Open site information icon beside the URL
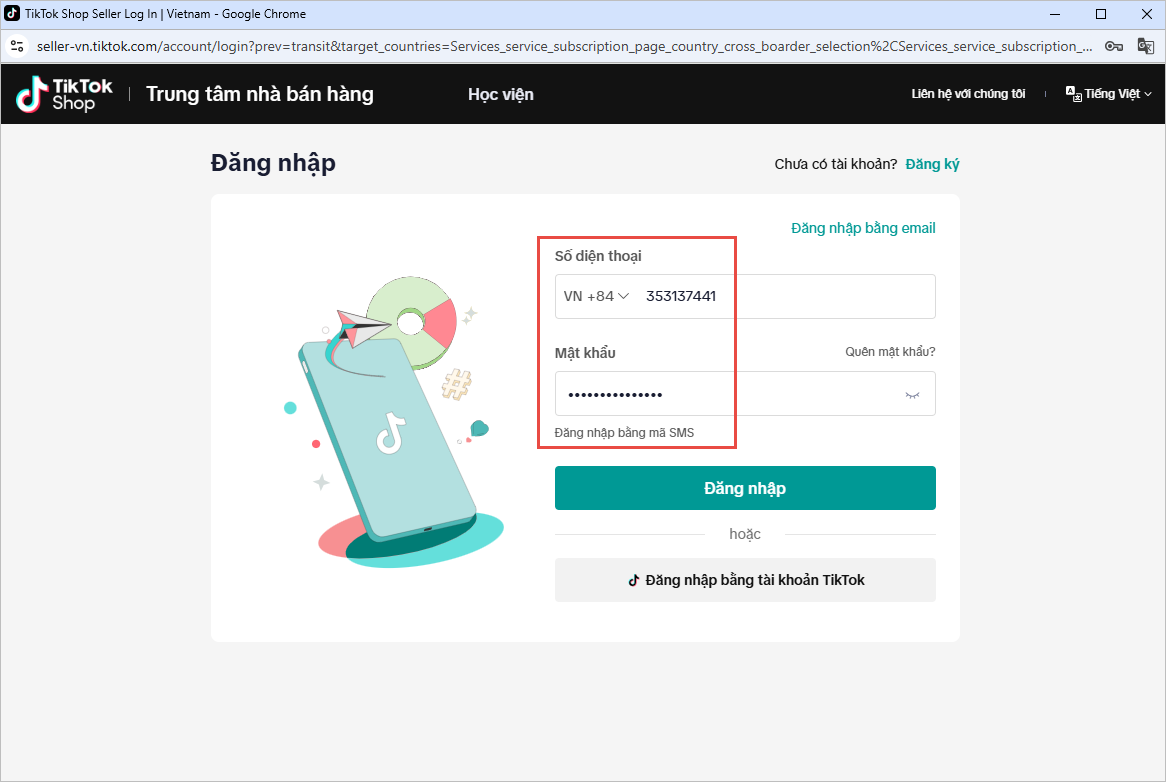The image size is (1166, 782). [x=17, y=46]
